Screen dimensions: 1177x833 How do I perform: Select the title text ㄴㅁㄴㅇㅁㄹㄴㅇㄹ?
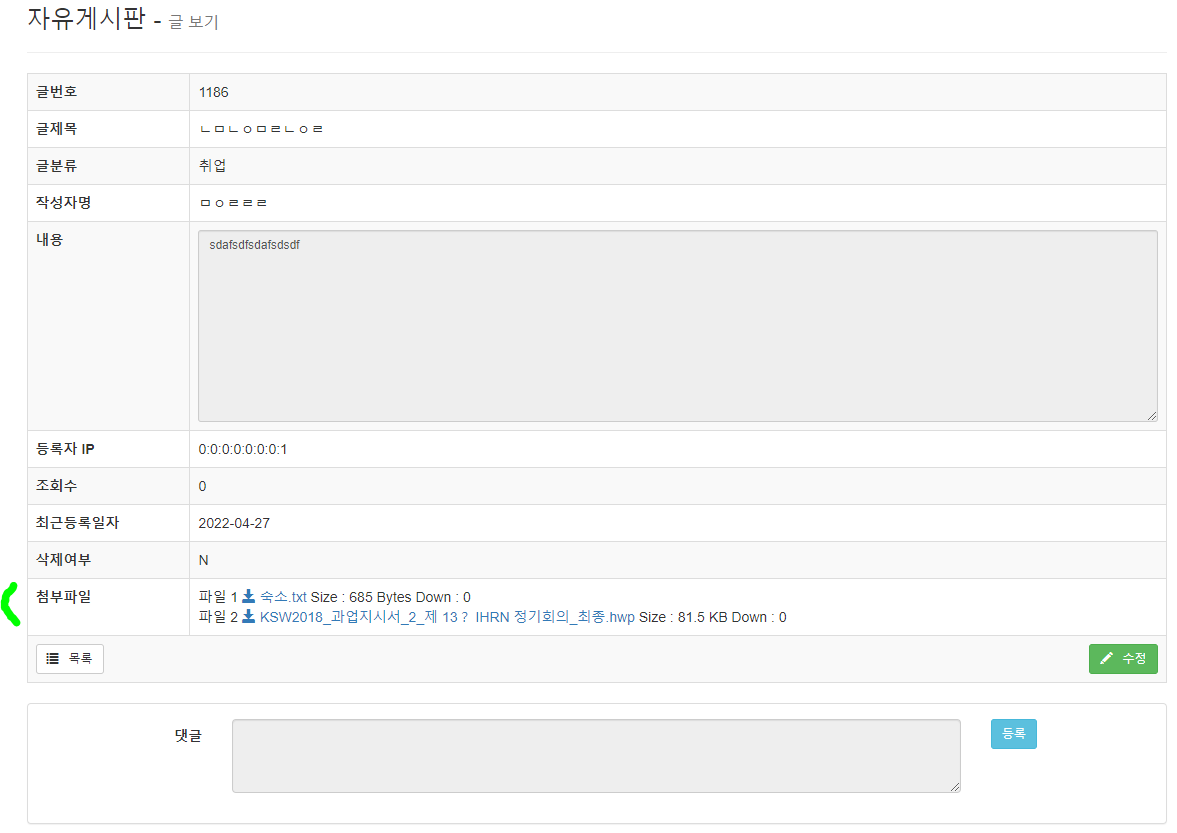(261, 129)
